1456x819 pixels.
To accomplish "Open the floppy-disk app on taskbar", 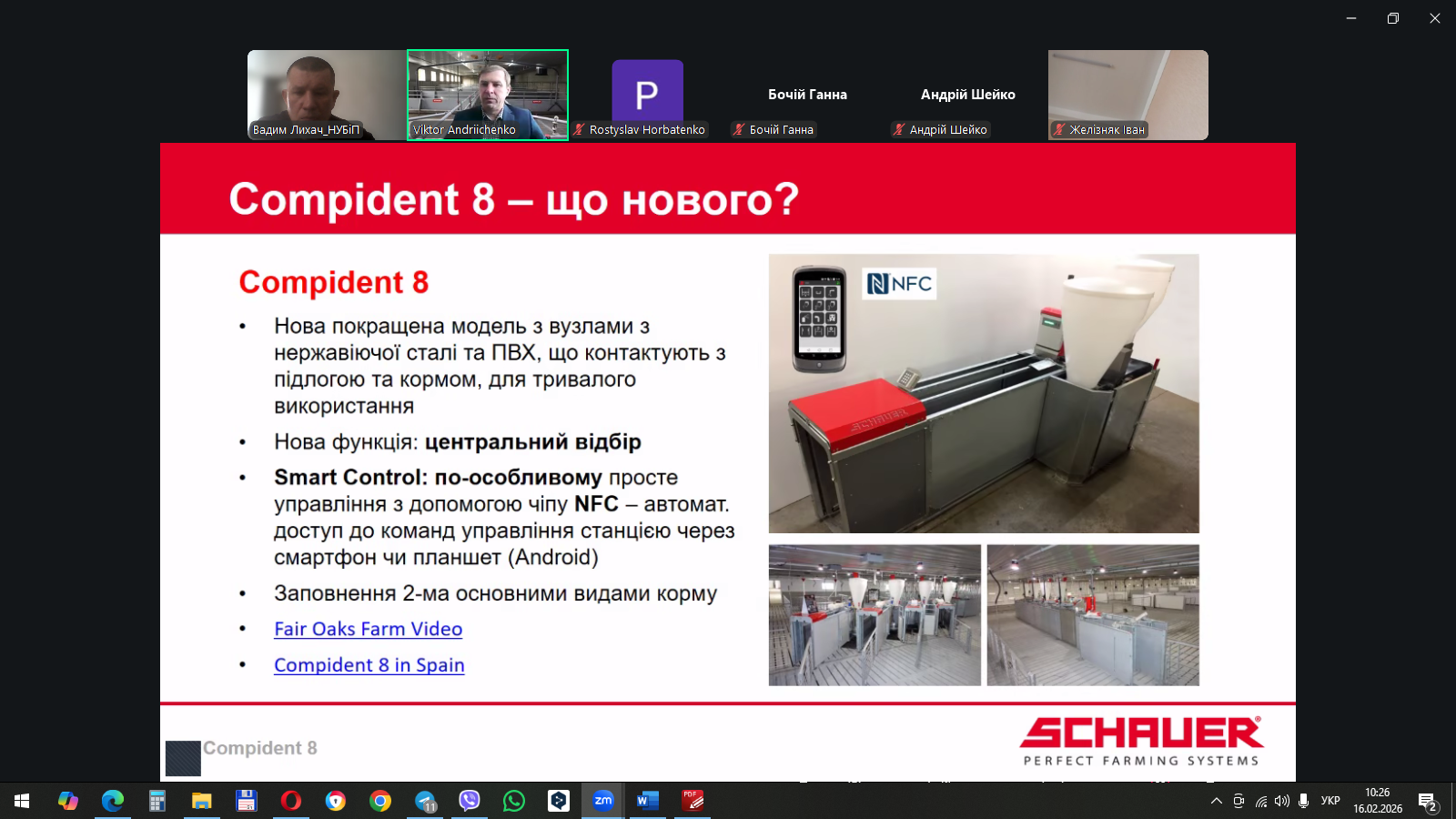I will [x=246, y=801].
